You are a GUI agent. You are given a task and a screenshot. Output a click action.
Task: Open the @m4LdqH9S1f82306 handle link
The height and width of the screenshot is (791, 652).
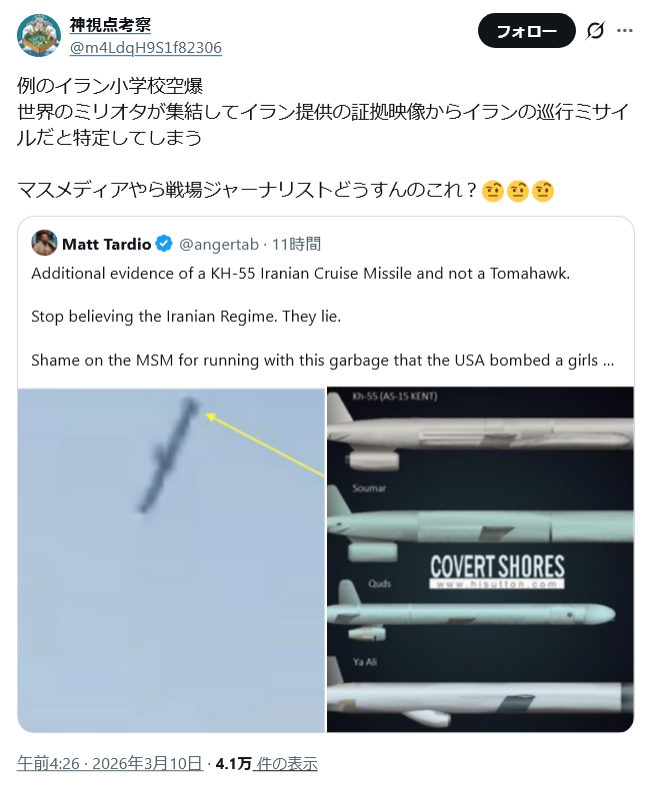pos(146,48)
